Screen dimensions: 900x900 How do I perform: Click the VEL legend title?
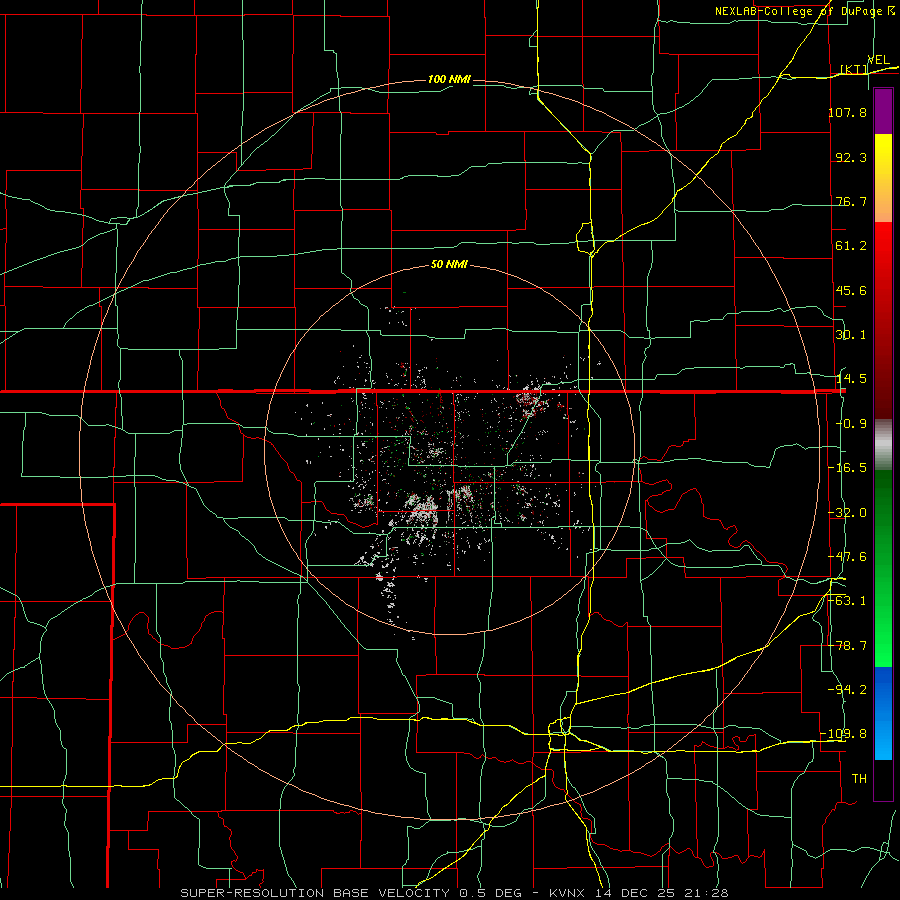pos(878,60)
